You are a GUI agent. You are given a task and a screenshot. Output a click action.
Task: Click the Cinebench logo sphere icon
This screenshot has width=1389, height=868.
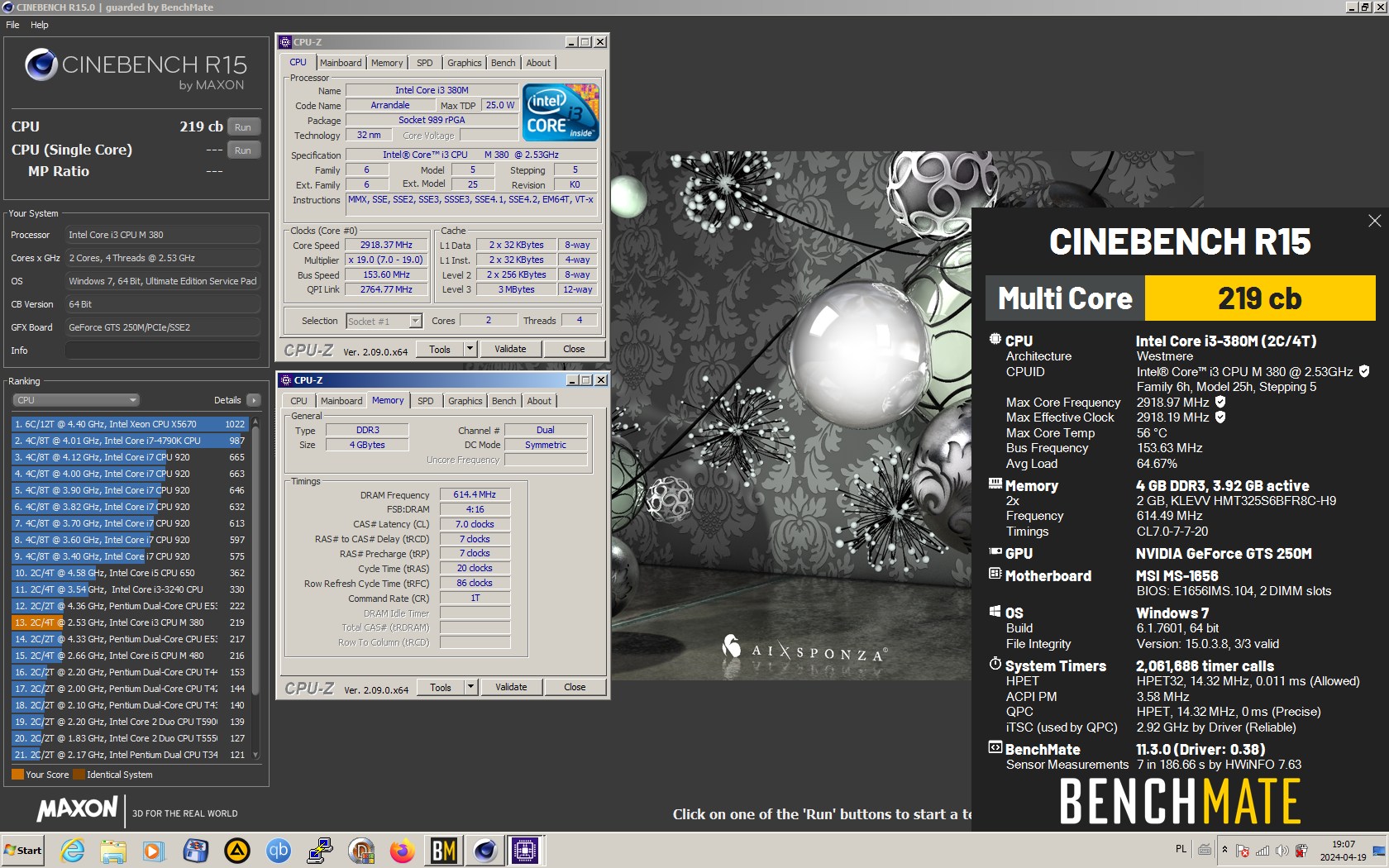point(41,64)
